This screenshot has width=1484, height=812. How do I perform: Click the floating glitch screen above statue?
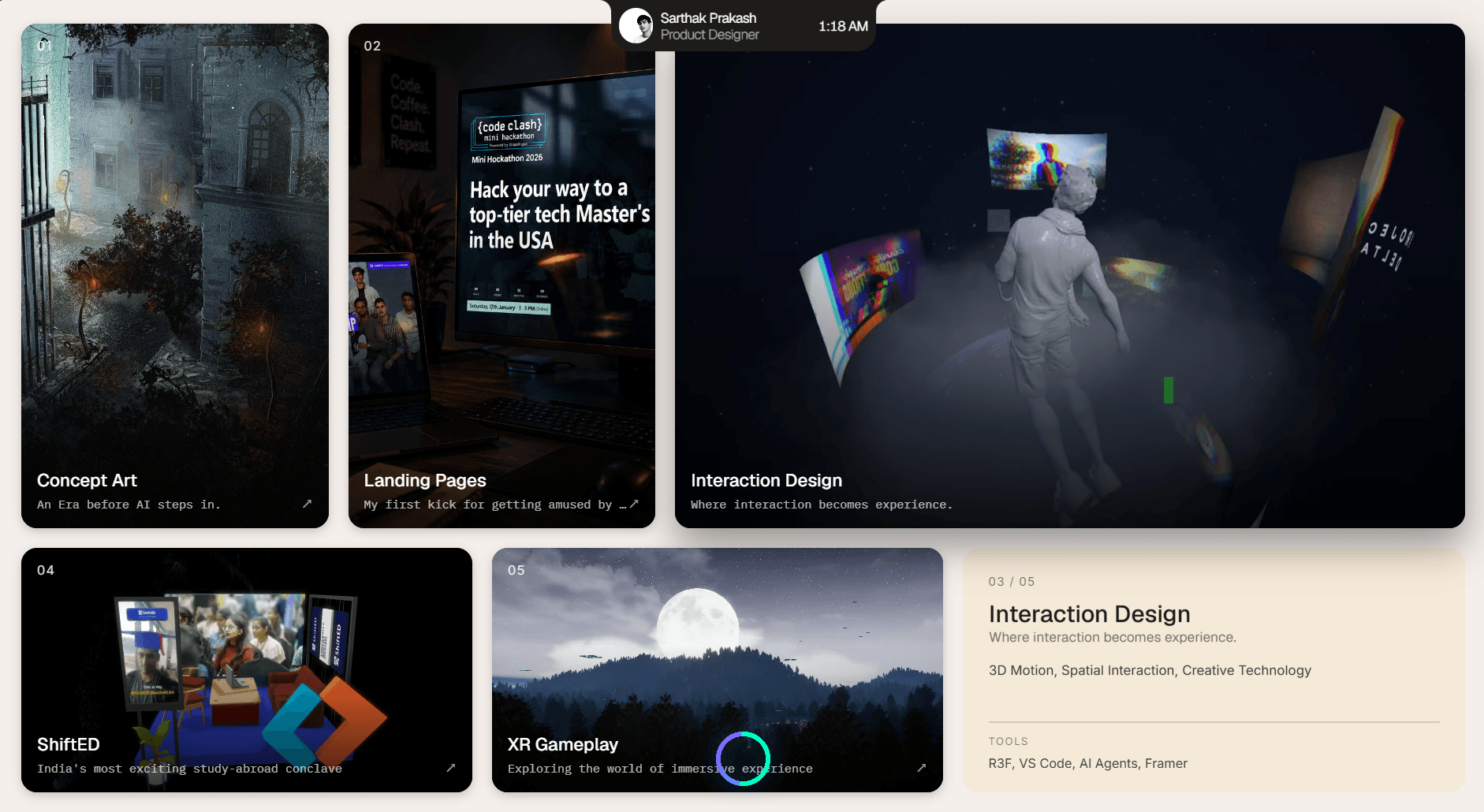point(1046,158)
